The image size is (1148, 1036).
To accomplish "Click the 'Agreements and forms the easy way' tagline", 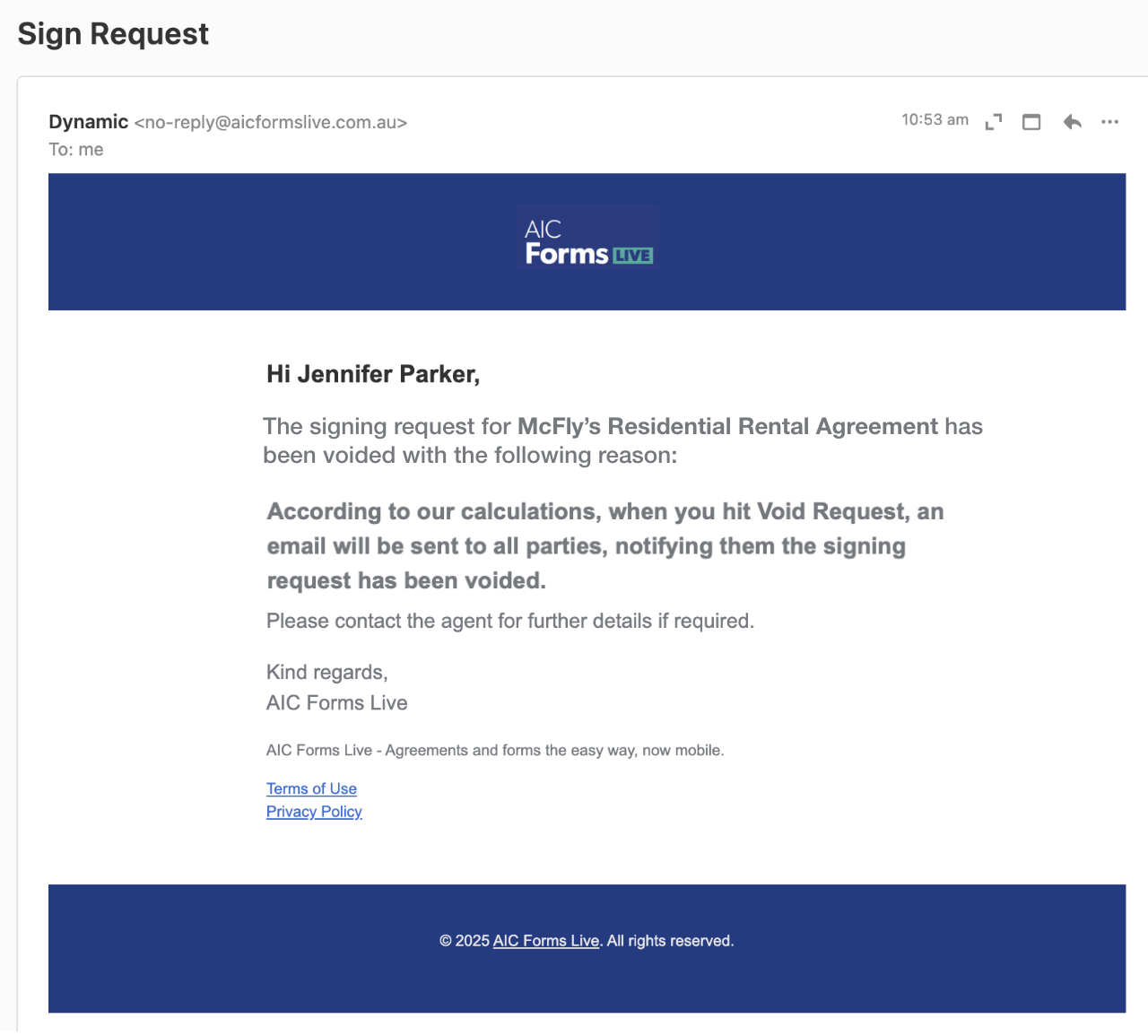I will click(495, 751).
